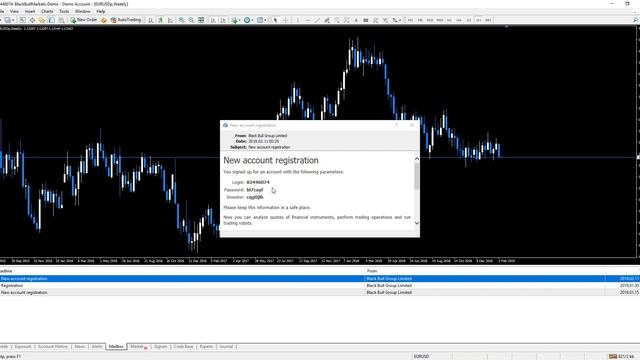Close the New account registration dialog

(x=412, y=125)
